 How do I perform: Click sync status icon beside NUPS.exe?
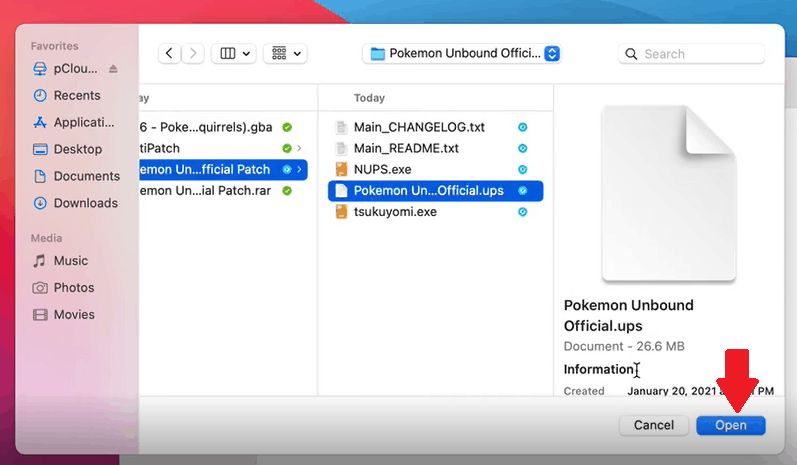[523, 170]
